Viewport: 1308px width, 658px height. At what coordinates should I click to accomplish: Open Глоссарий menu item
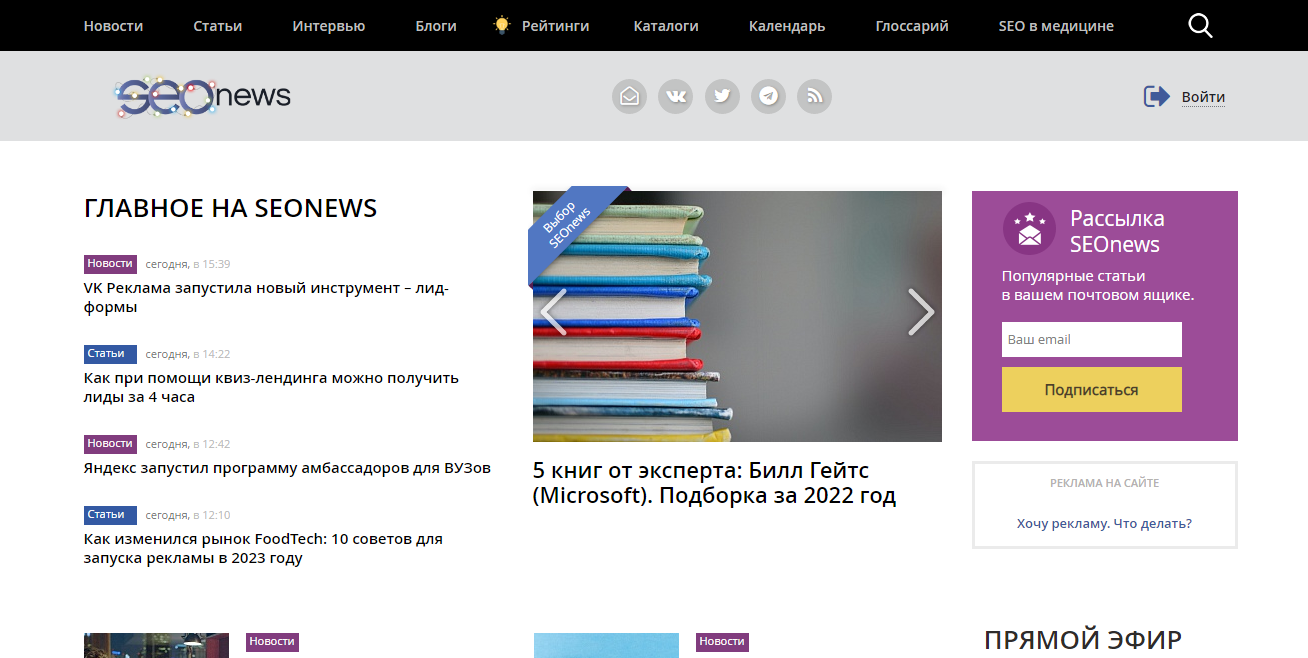pyautogui.click(x=912, y=26)
